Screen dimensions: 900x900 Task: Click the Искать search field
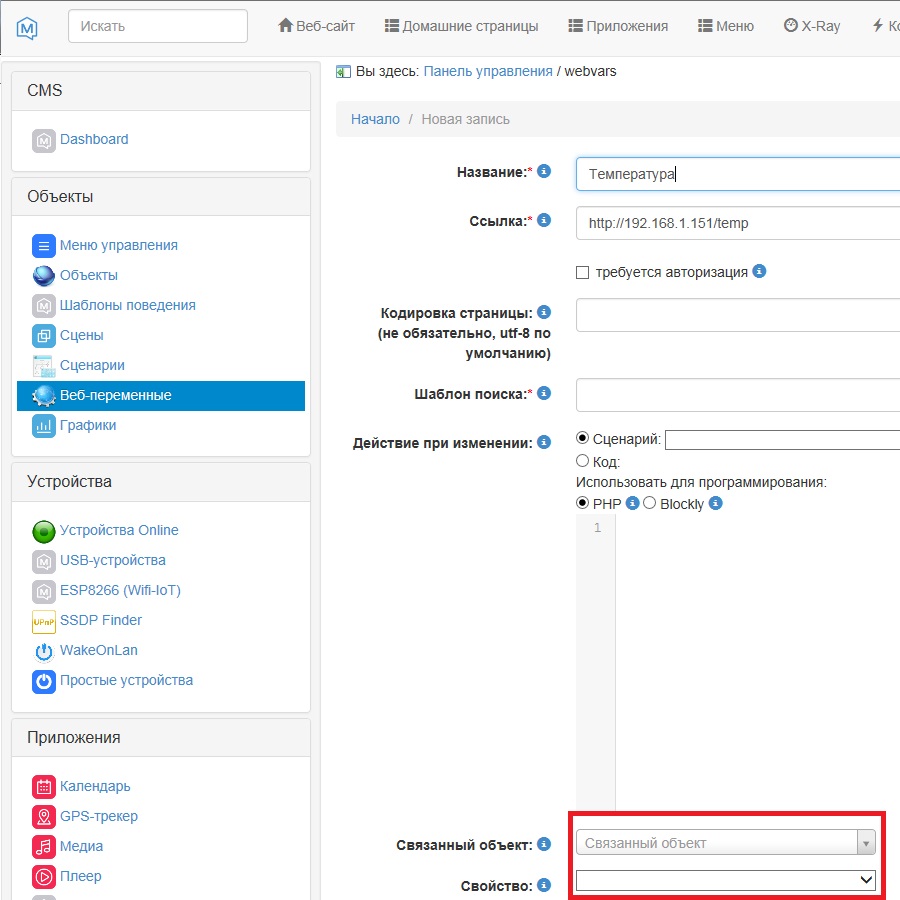tap(158, 26)
